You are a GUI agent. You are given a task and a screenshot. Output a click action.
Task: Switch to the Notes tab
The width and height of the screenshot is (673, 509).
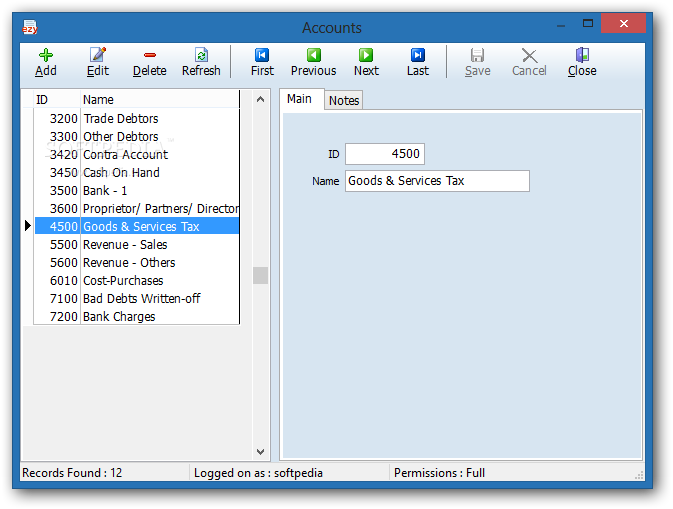click(x=344, y=100)
